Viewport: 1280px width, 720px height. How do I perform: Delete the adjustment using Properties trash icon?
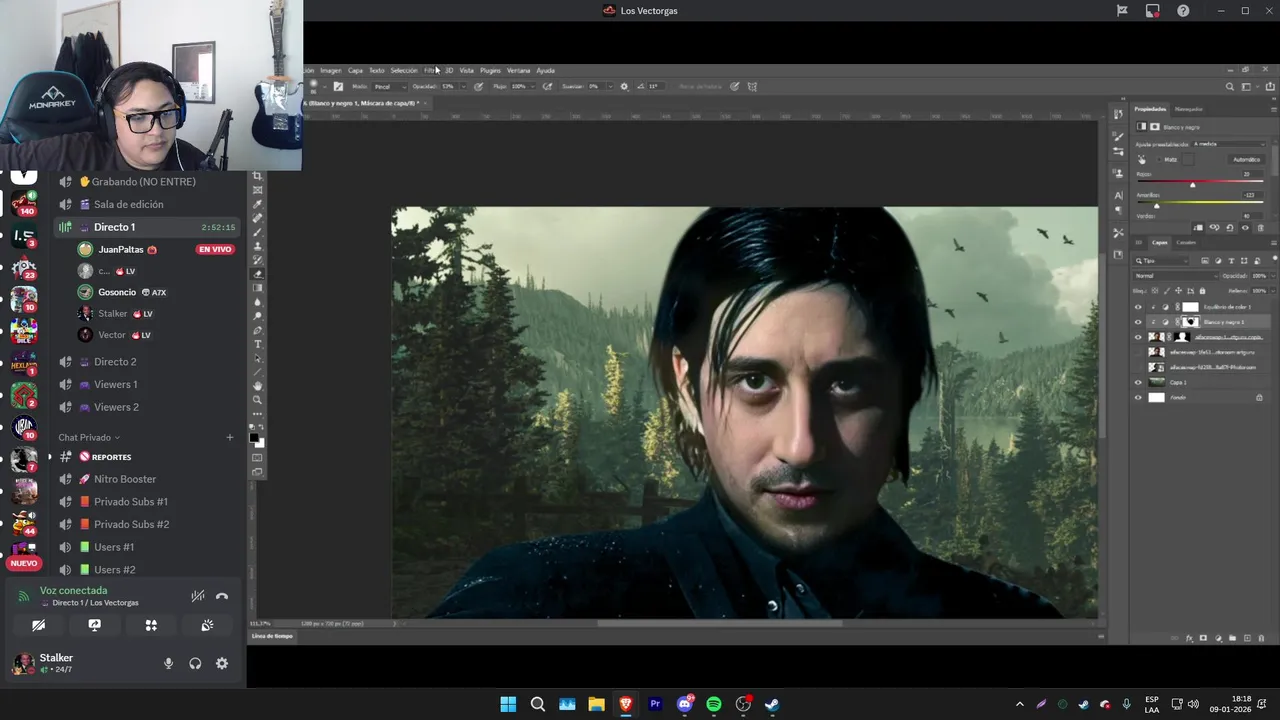[1260, 228]
